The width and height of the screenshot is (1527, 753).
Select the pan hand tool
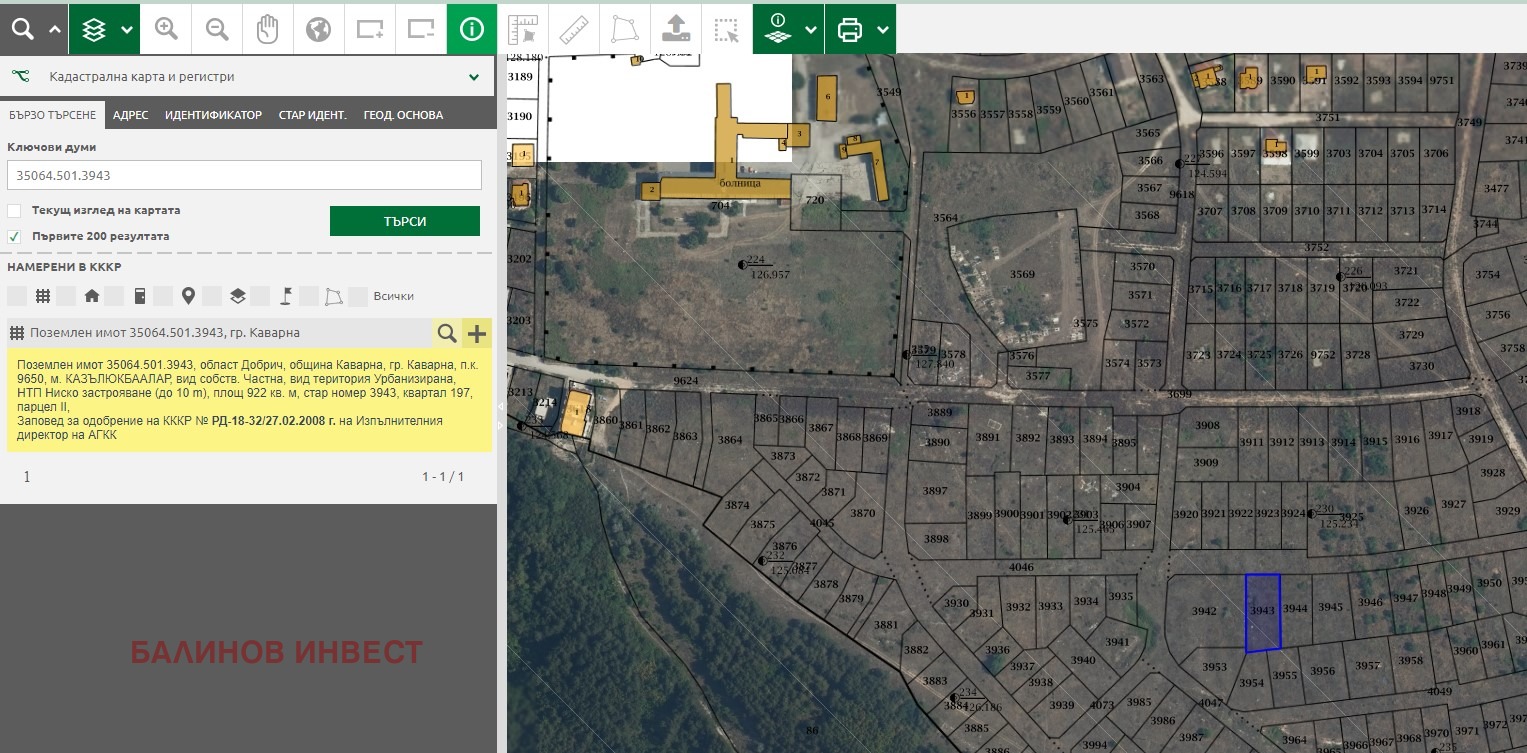pyautogui.click(x=267, y=30)
